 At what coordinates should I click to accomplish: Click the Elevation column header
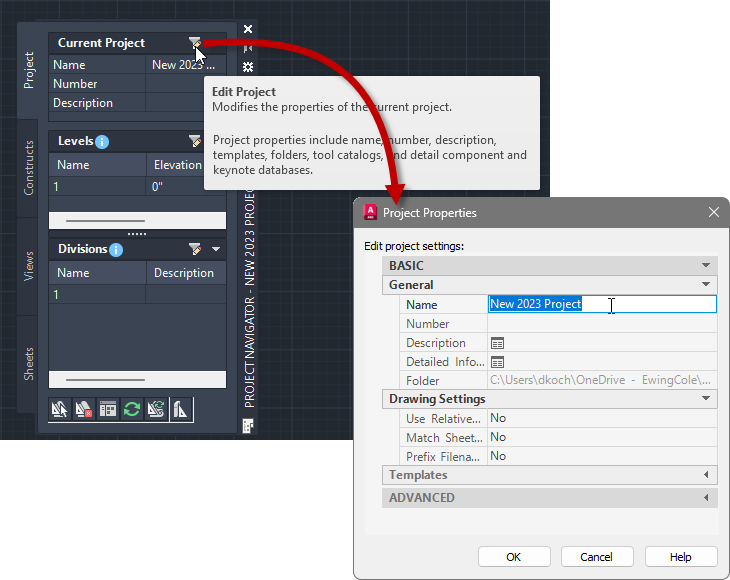pos(186,165)
